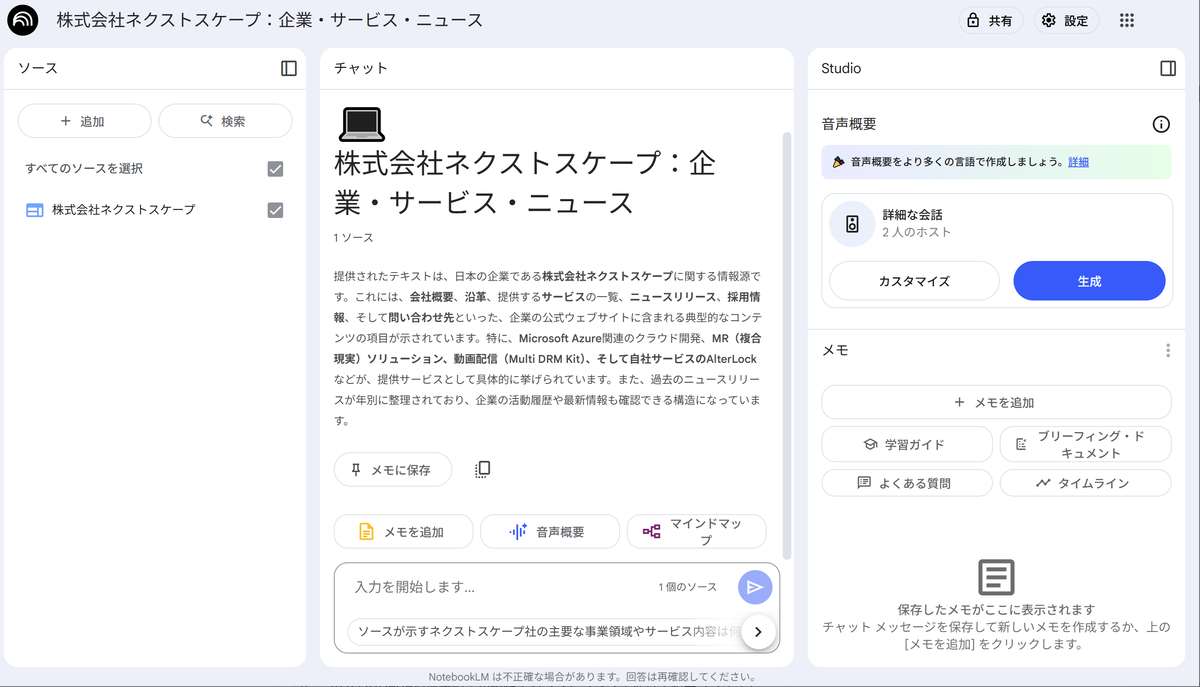This screenshot has height=687, width=1200.
Task: Click the NotebookLM logo icon
Action: click(22, 20)
